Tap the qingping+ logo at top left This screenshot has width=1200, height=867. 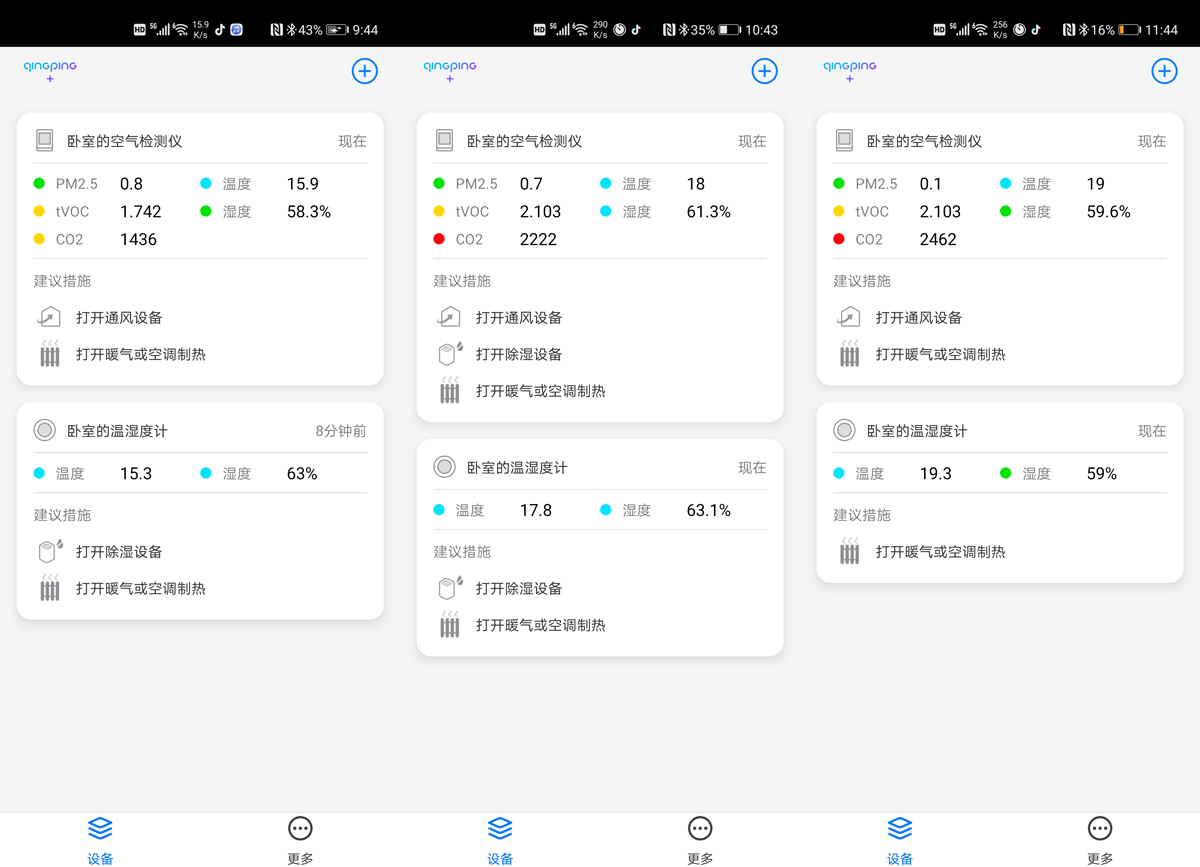point(49,70)
